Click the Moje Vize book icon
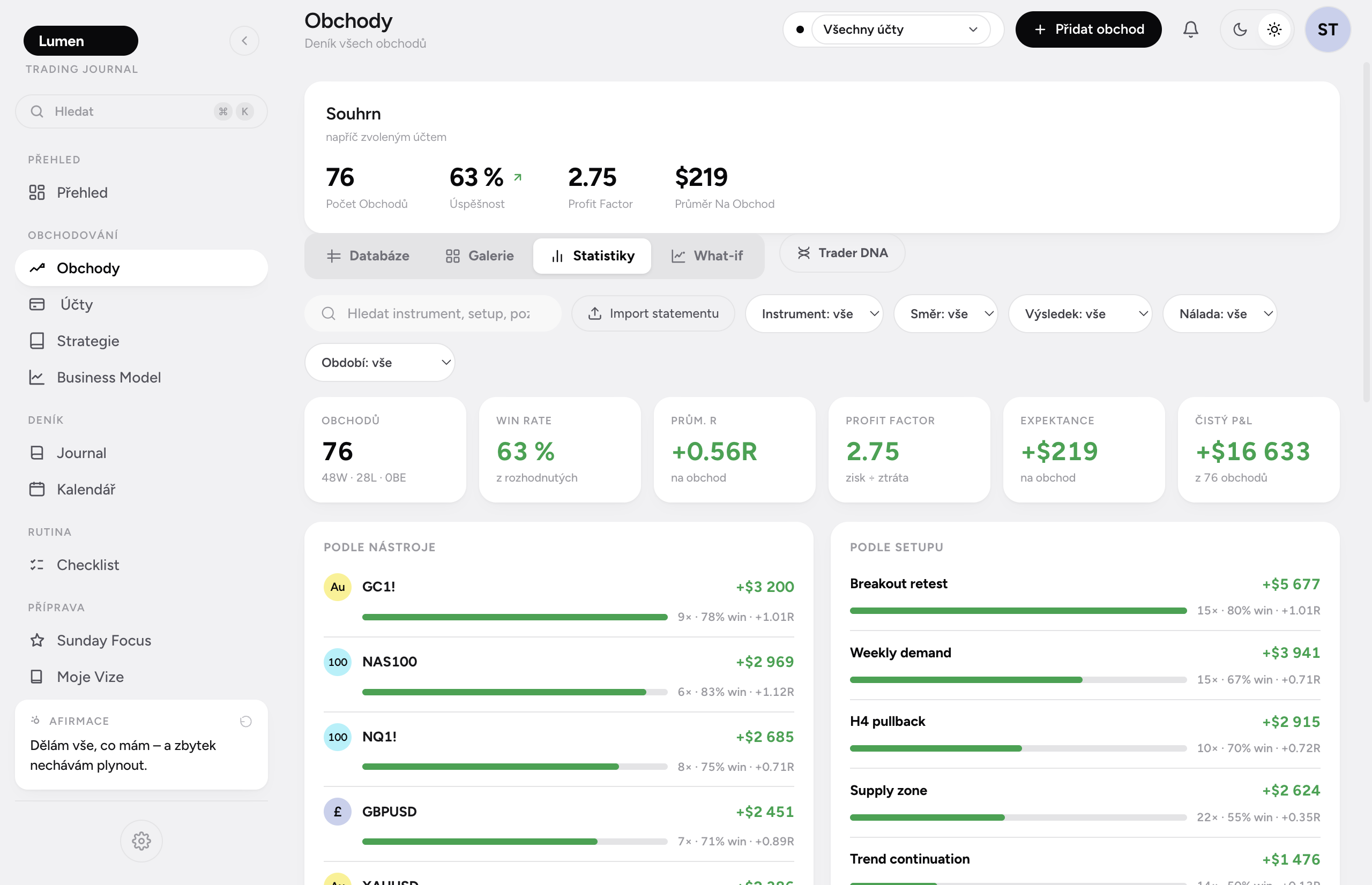 pos(37,677)
